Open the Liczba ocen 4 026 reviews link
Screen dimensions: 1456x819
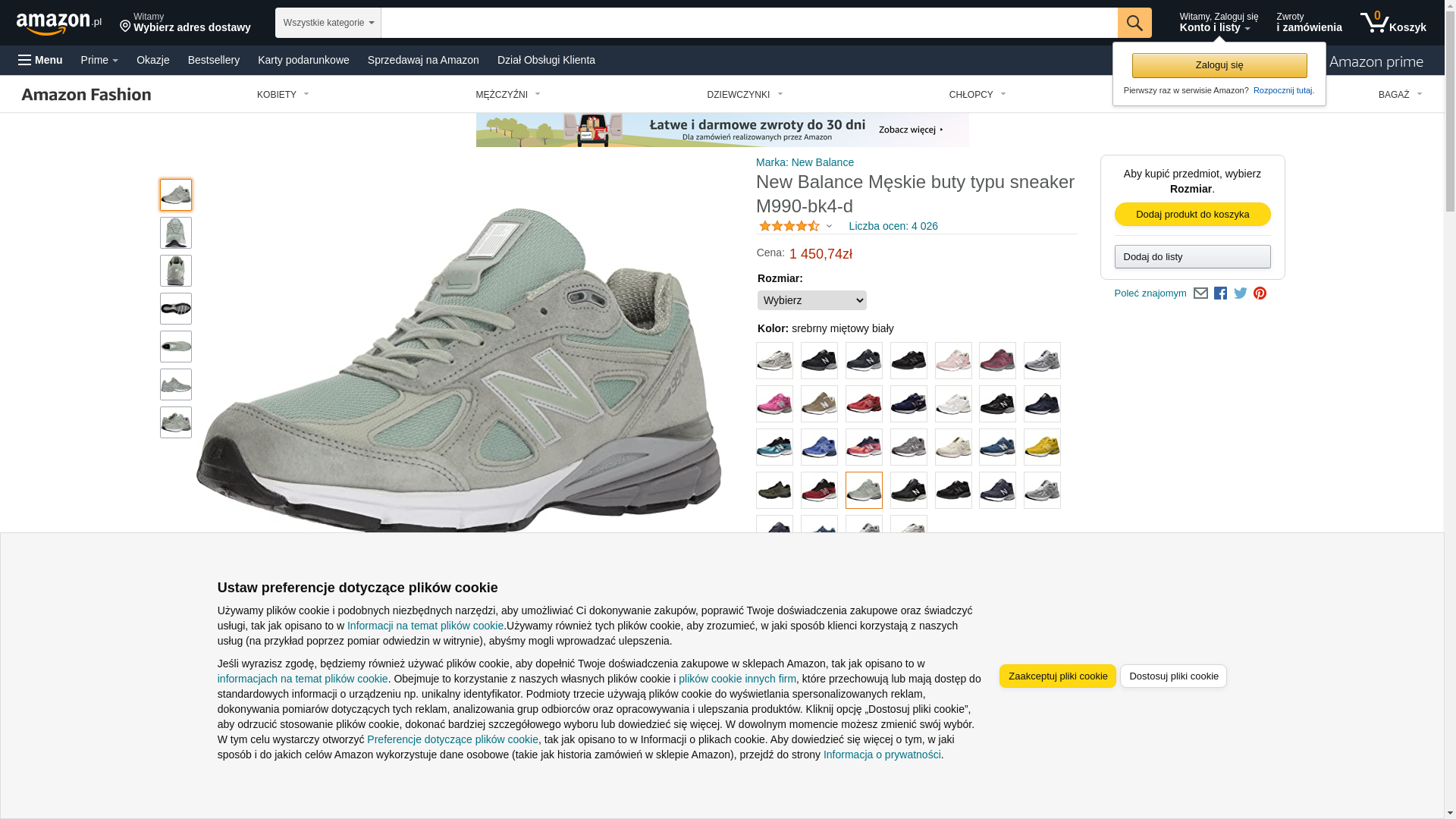(x=893, y=226)
